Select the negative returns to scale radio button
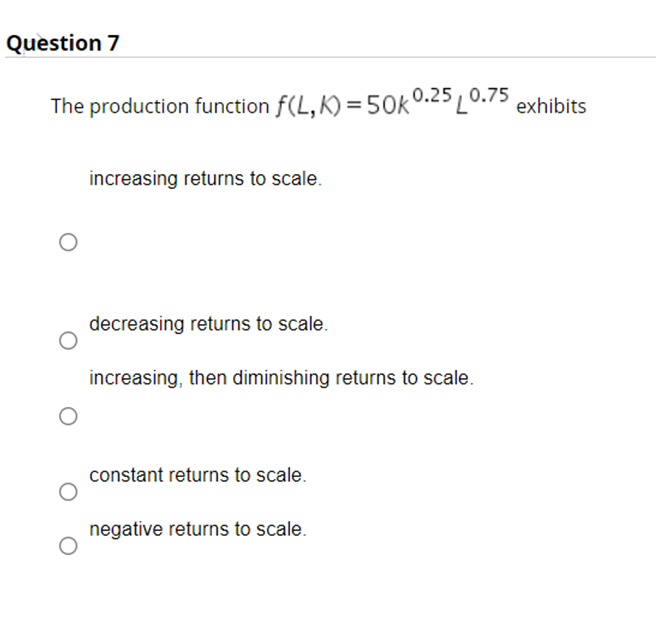The image size is (656, 619). point(68,546)
